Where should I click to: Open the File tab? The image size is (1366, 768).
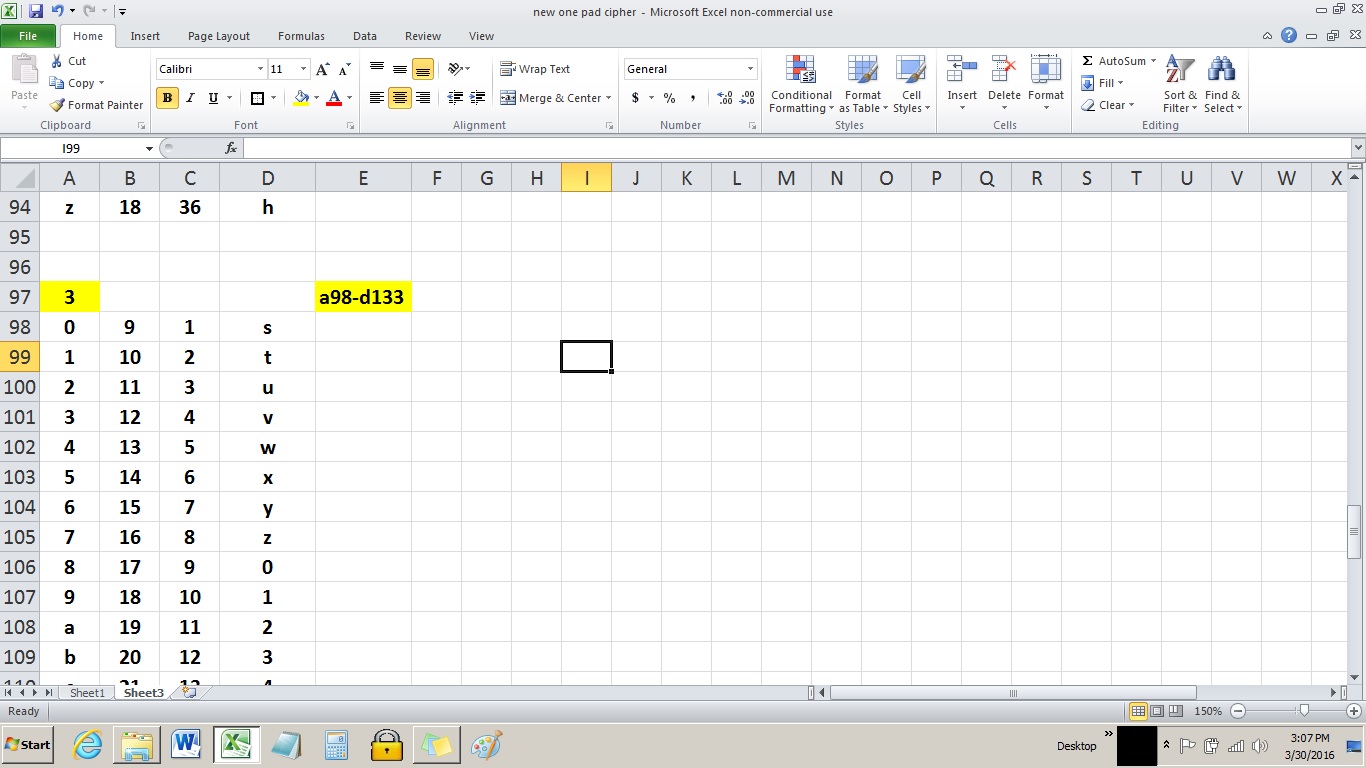(x=28, y=36)
